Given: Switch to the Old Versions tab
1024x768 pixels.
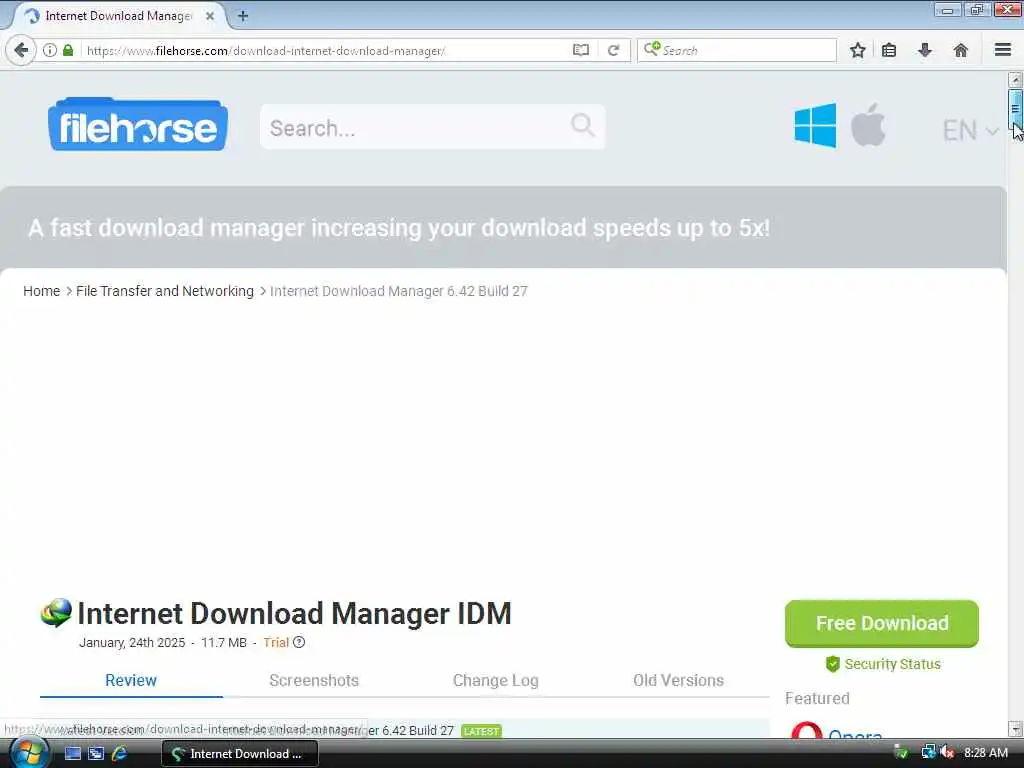Looking at the screenshot, I should [x=679, y=680].
